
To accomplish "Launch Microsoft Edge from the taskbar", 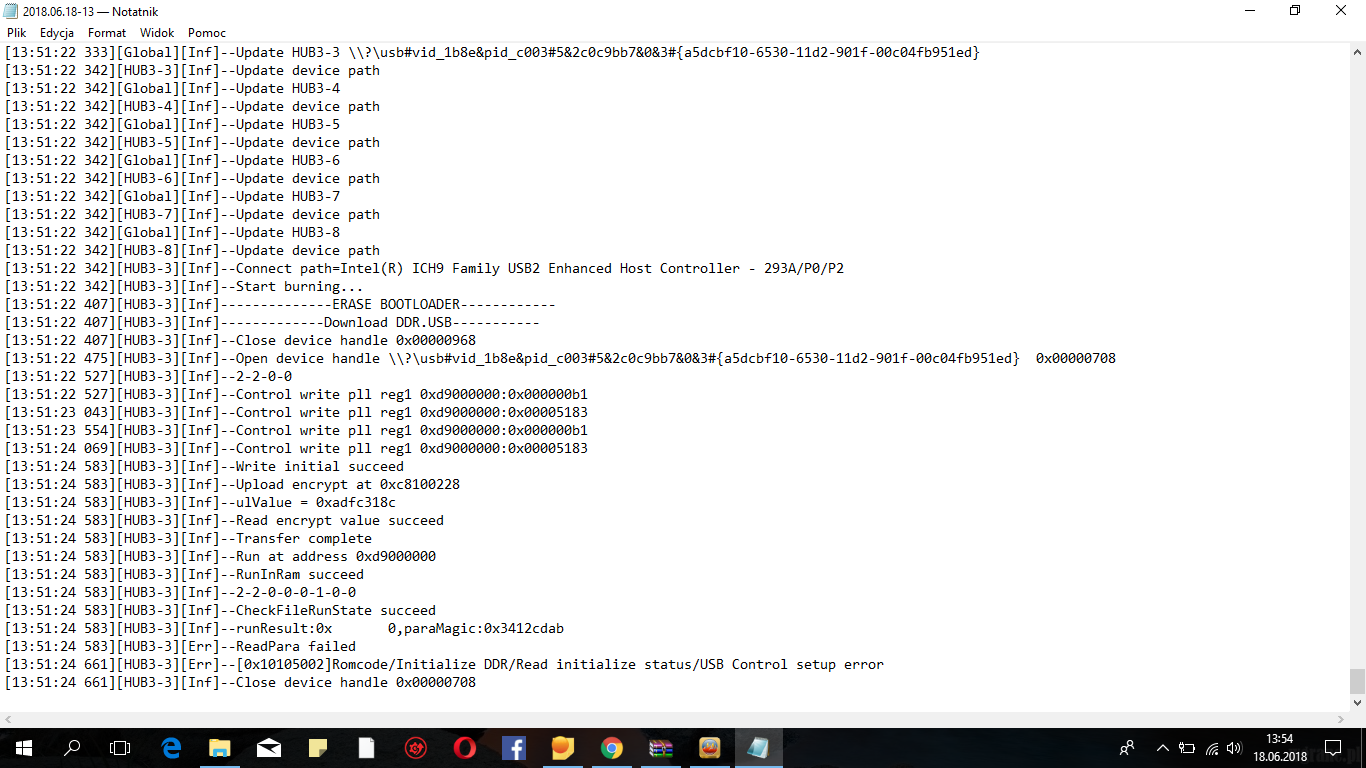I will [171, 748].
